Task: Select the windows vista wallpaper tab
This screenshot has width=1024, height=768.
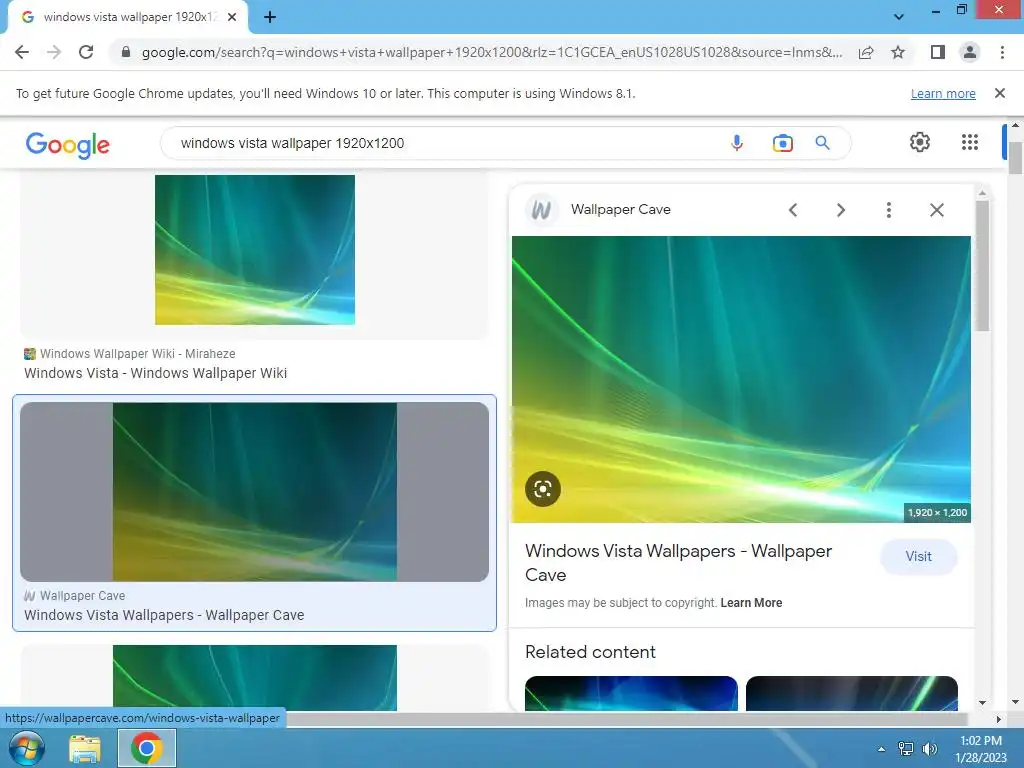Action: [x=127, y=17]
